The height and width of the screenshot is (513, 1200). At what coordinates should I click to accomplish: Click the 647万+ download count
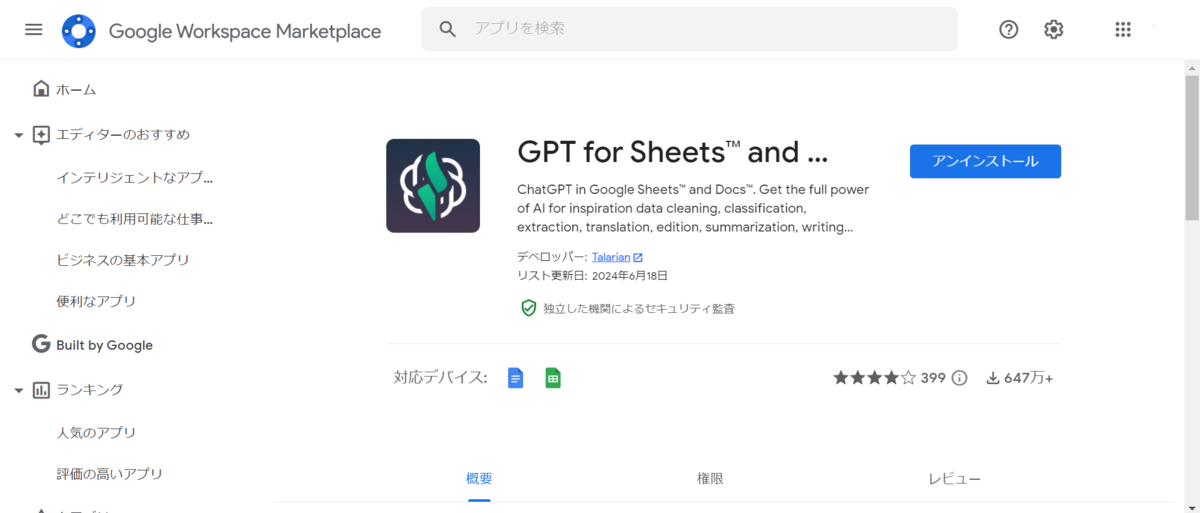point(1029,378)
